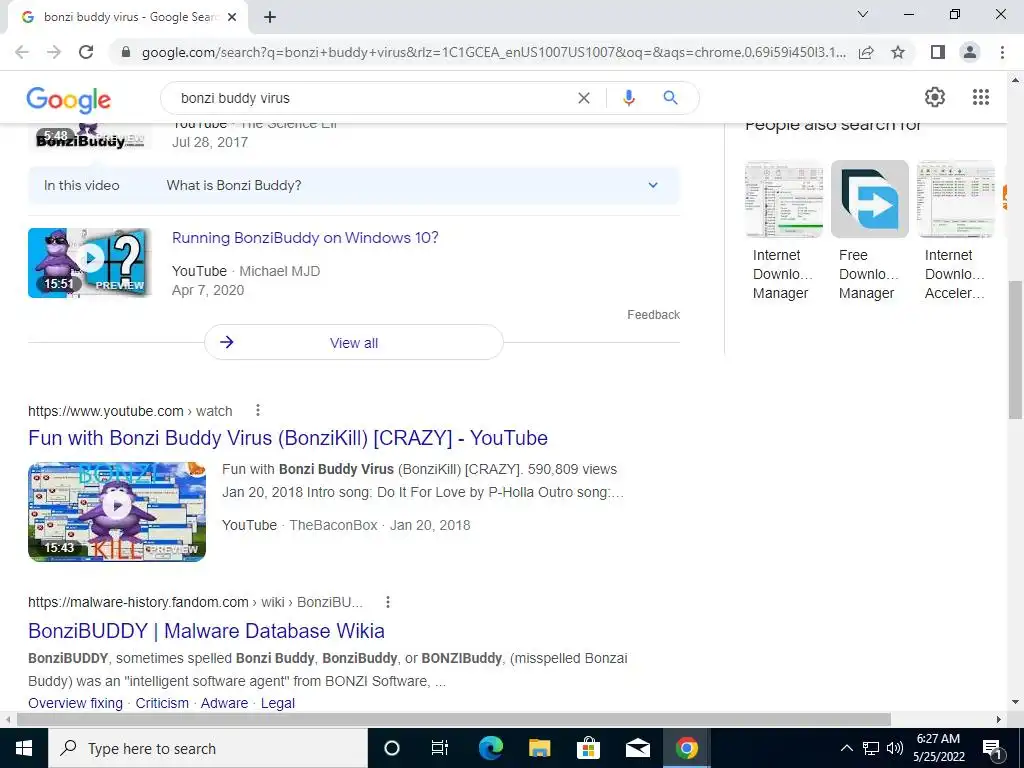
Task: Open the Chrome profile avatar
Action: click(x=970, y=52)
